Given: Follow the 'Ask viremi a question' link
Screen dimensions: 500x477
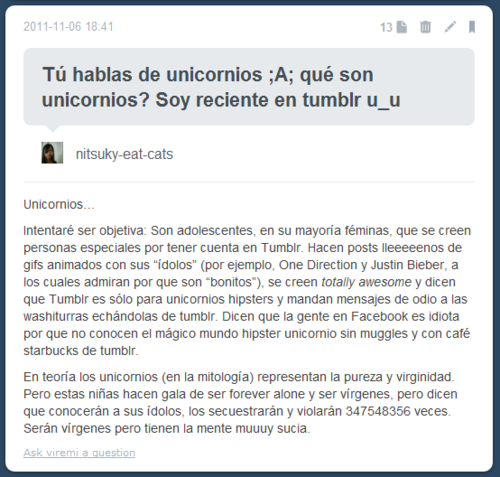Looking at the screenshot, I should (79, 452).
